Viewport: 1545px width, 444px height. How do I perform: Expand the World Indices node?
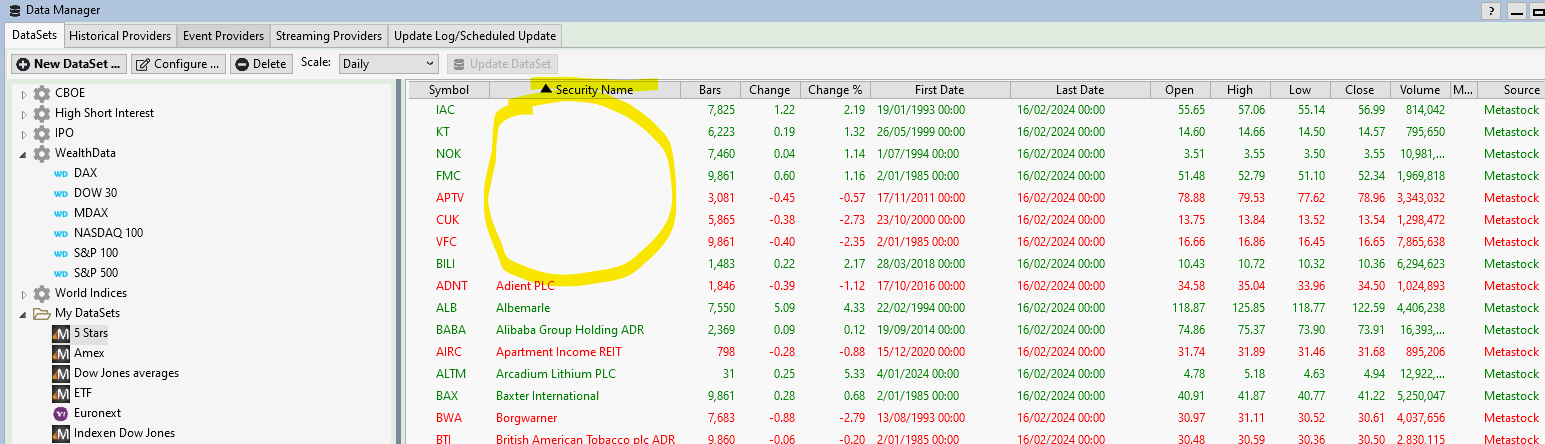[x=24, y=293]
